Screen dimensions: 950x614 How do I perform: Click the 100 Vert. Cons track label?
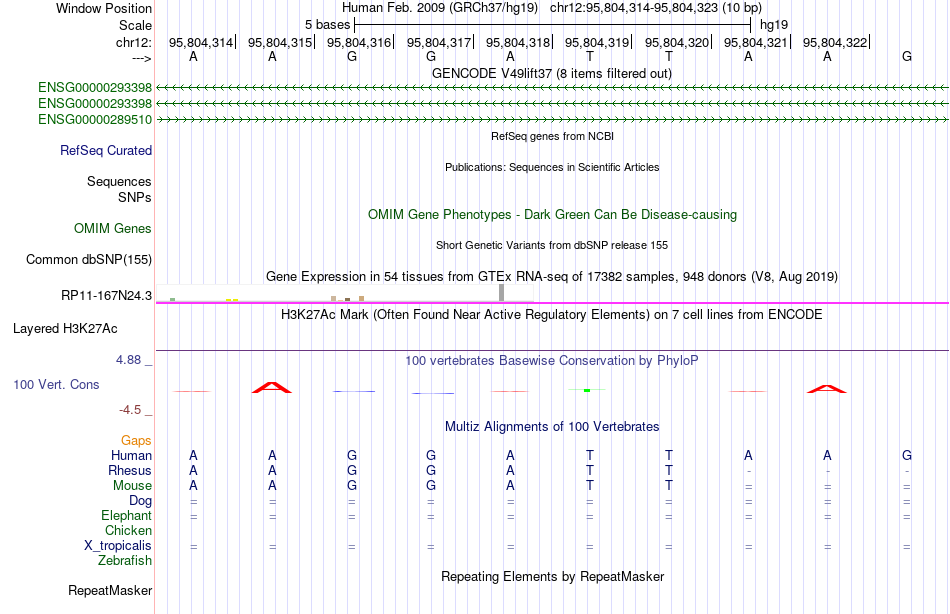click(56, 384)
